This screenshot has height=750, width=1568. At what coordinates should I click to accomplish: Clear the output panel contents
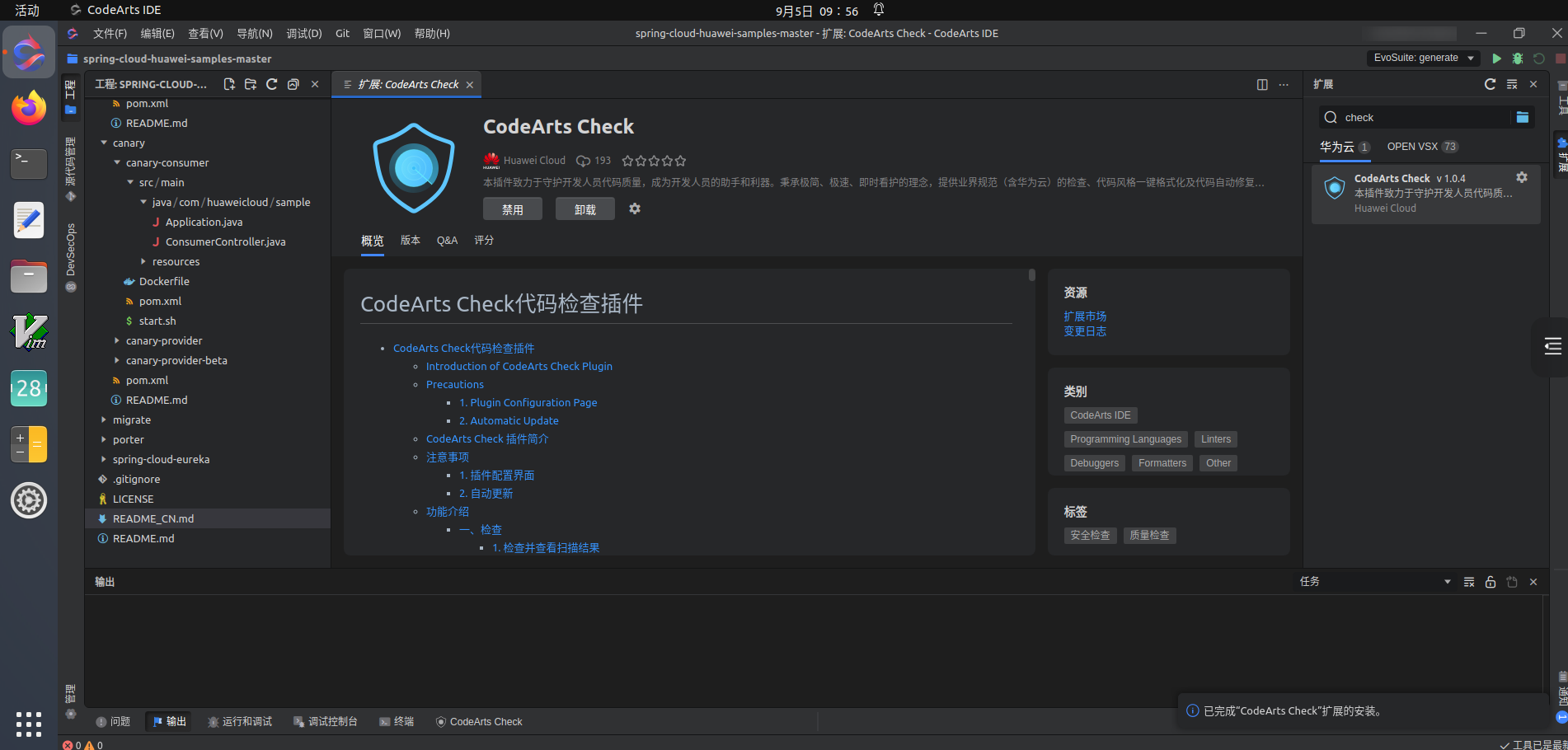[x=1469, y=582]
